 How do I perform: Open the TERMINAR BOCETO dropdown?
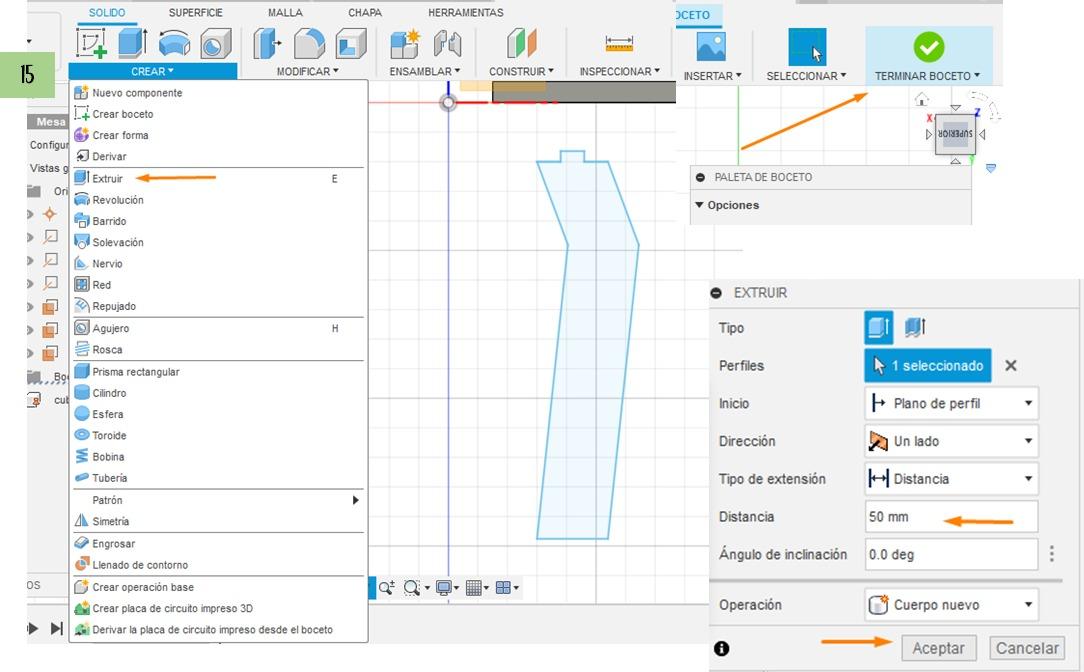tap(927, 76)
